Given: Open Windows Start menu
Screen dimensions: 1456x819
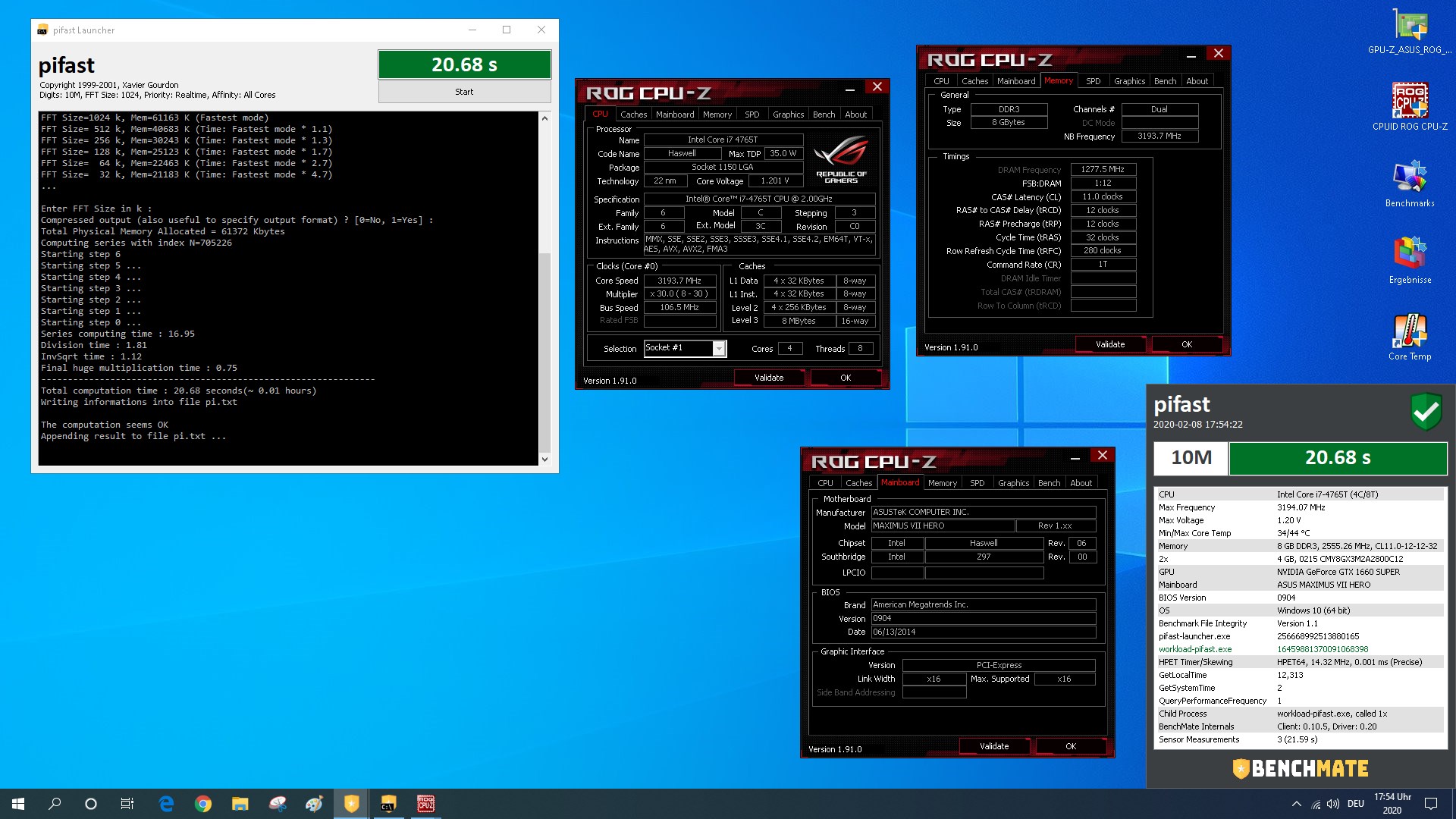Looking at the screenshot, I should coord(18,804).
